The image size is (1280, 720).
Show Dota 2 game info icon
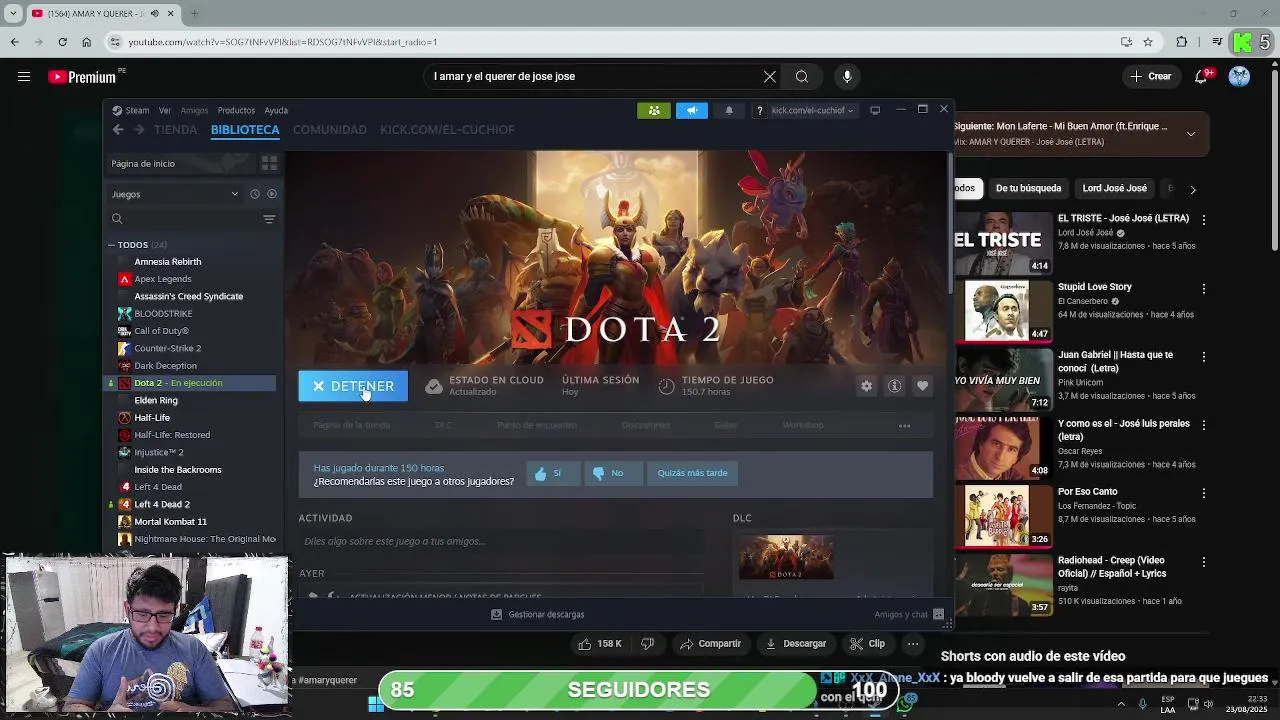point(895,386)
